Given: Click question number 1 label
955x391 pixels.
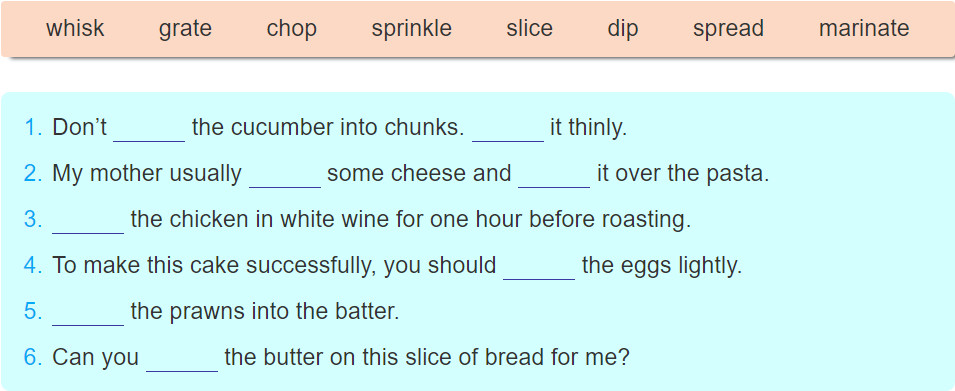Looking at the screenshot, I should pos(33,128).
